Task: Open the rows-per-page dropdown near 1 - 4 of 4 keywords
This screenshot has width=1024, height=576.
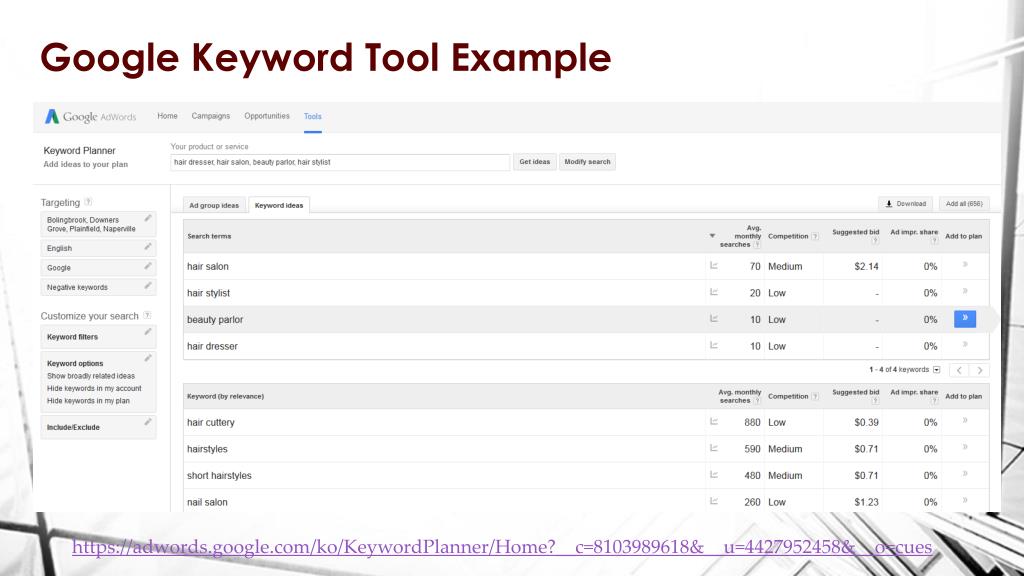Action: (x=936, y=370)
